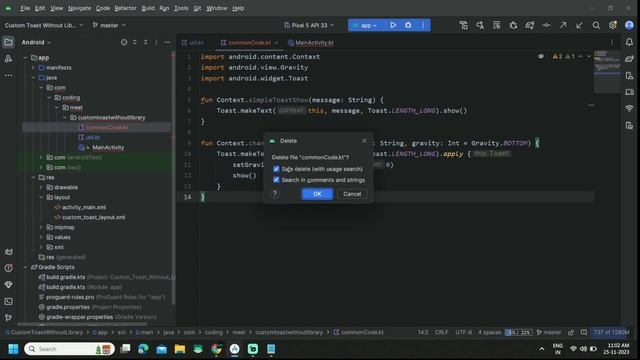Open the Windows Start menu
640x360 pixels.
tap(13, 349)
